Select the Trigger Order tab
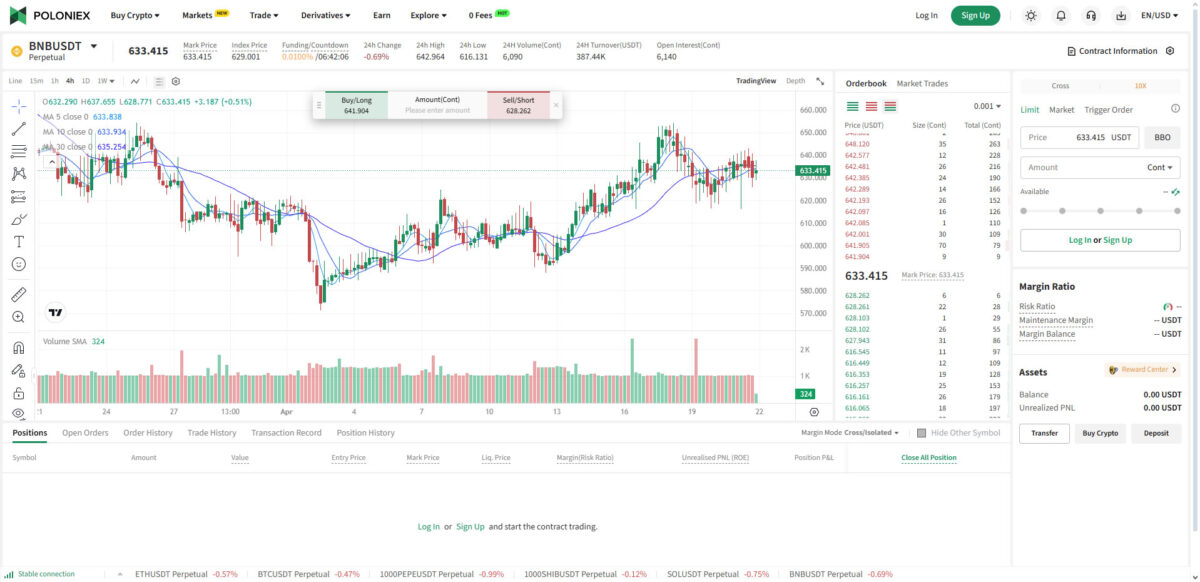This screenshot has height=582, width=1200. [x=1109, y=110]
